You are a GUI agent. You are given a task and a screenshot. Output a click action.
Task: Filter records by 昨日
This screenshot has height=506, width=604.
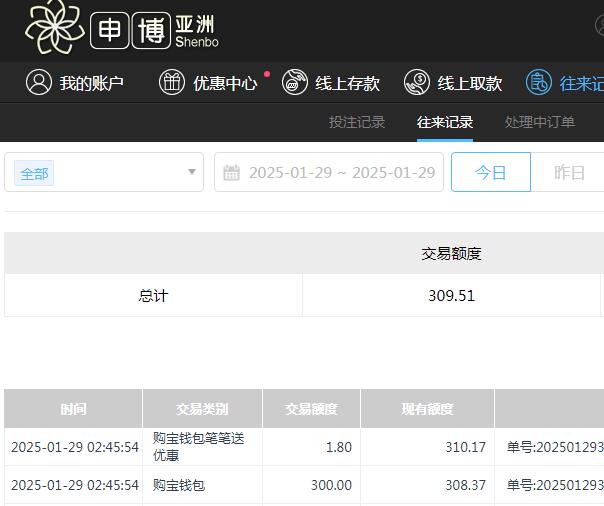tap(569, 172)
